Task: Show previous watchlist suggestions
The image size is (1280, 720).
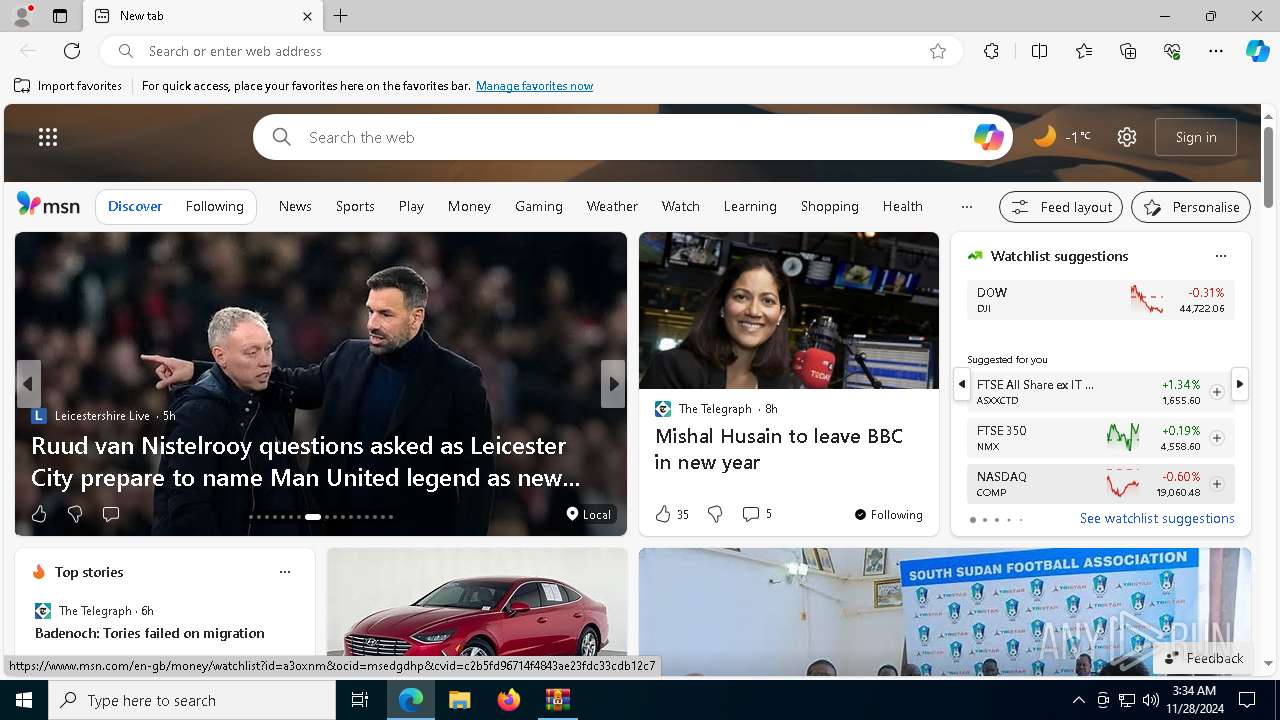Action: (961, 384)
